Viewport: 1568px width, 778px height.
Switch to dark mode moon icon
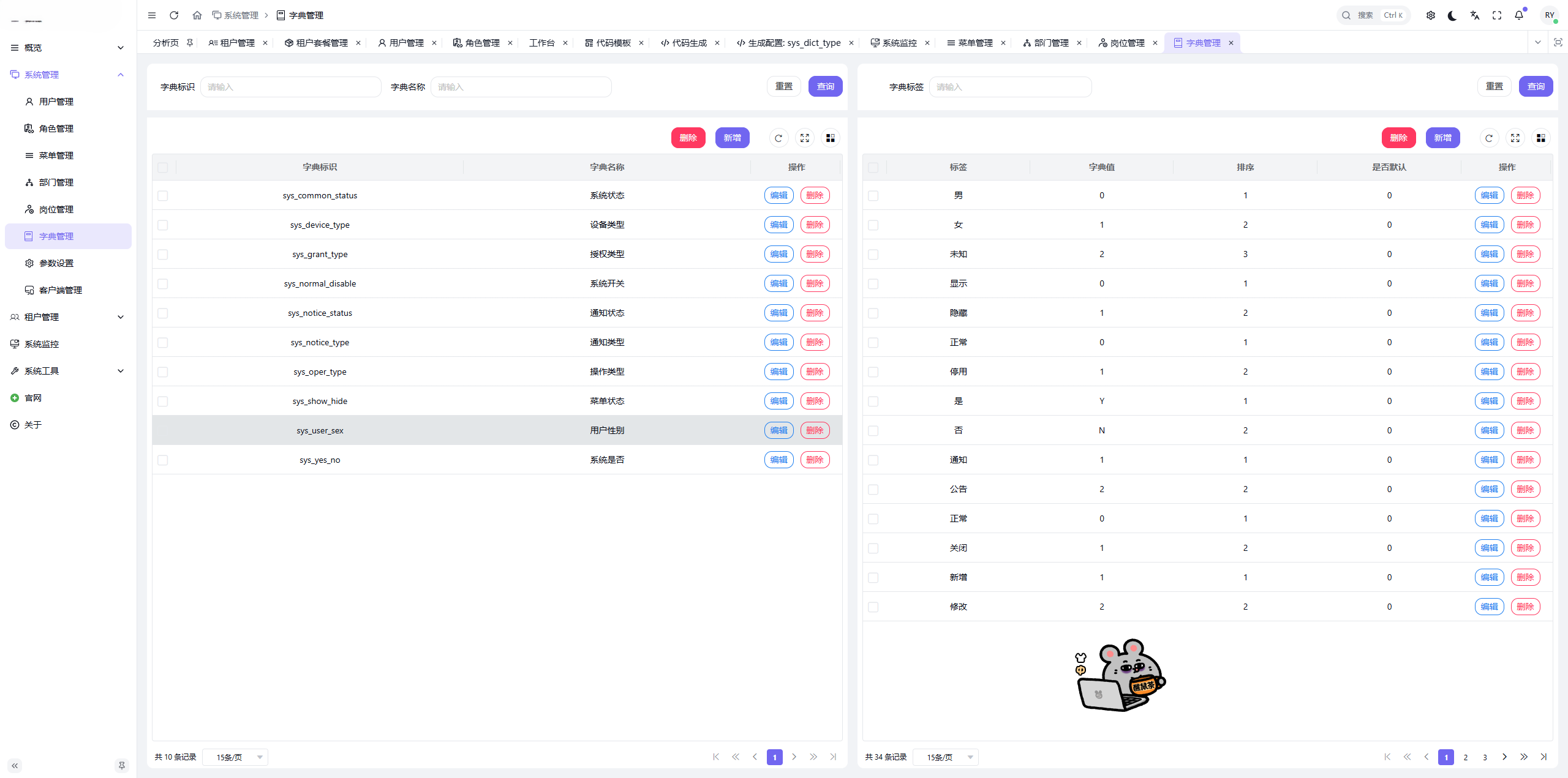(x=1452, y=15)
